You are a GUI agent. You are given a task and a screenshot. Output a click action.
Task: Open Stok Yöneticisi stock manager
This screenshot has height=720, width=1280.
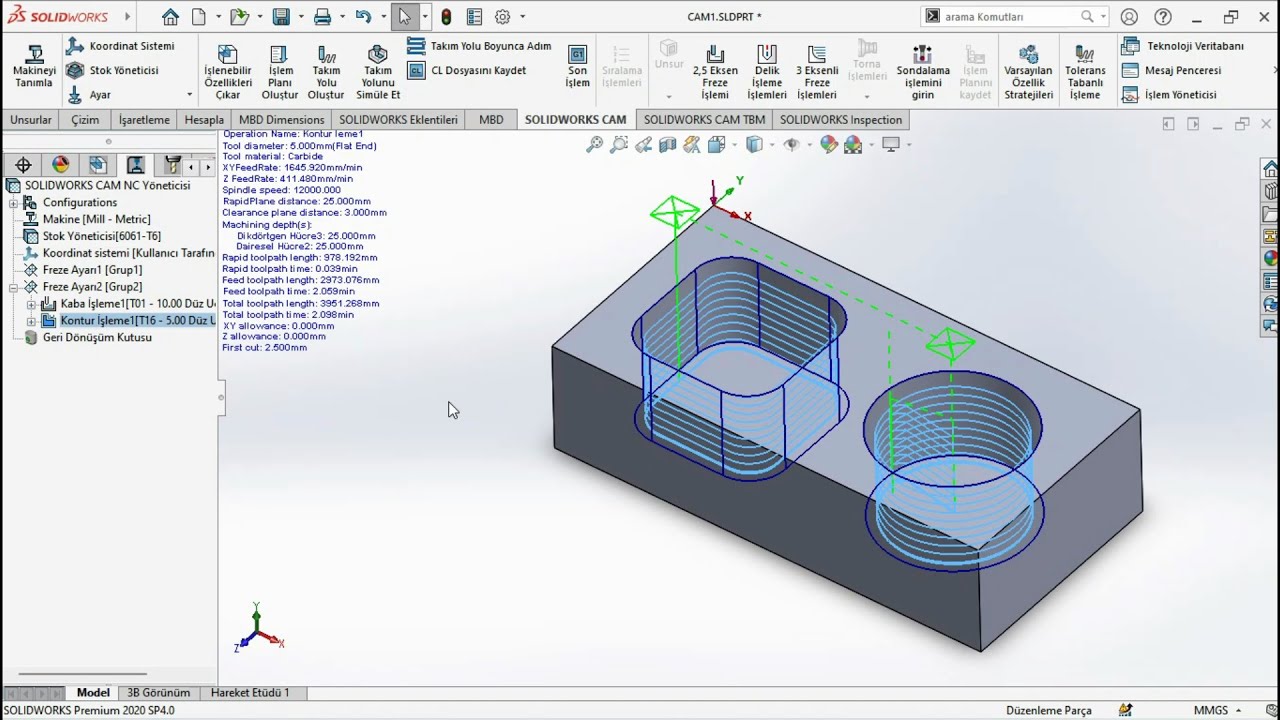[112, 70]
